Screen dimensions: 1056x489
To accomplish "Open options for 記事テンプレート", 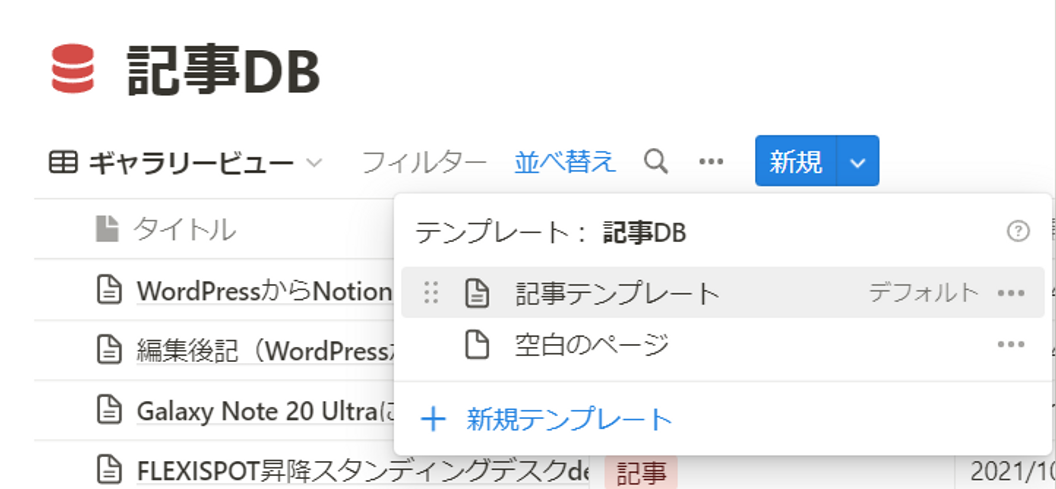I will pyautogui.click(x=1011, y=293).
